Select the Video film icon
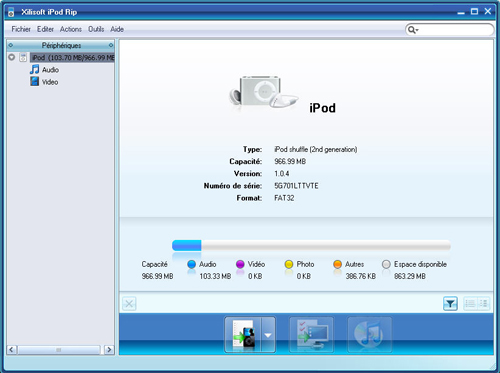 pyautogui.click(x=34, y=81)
